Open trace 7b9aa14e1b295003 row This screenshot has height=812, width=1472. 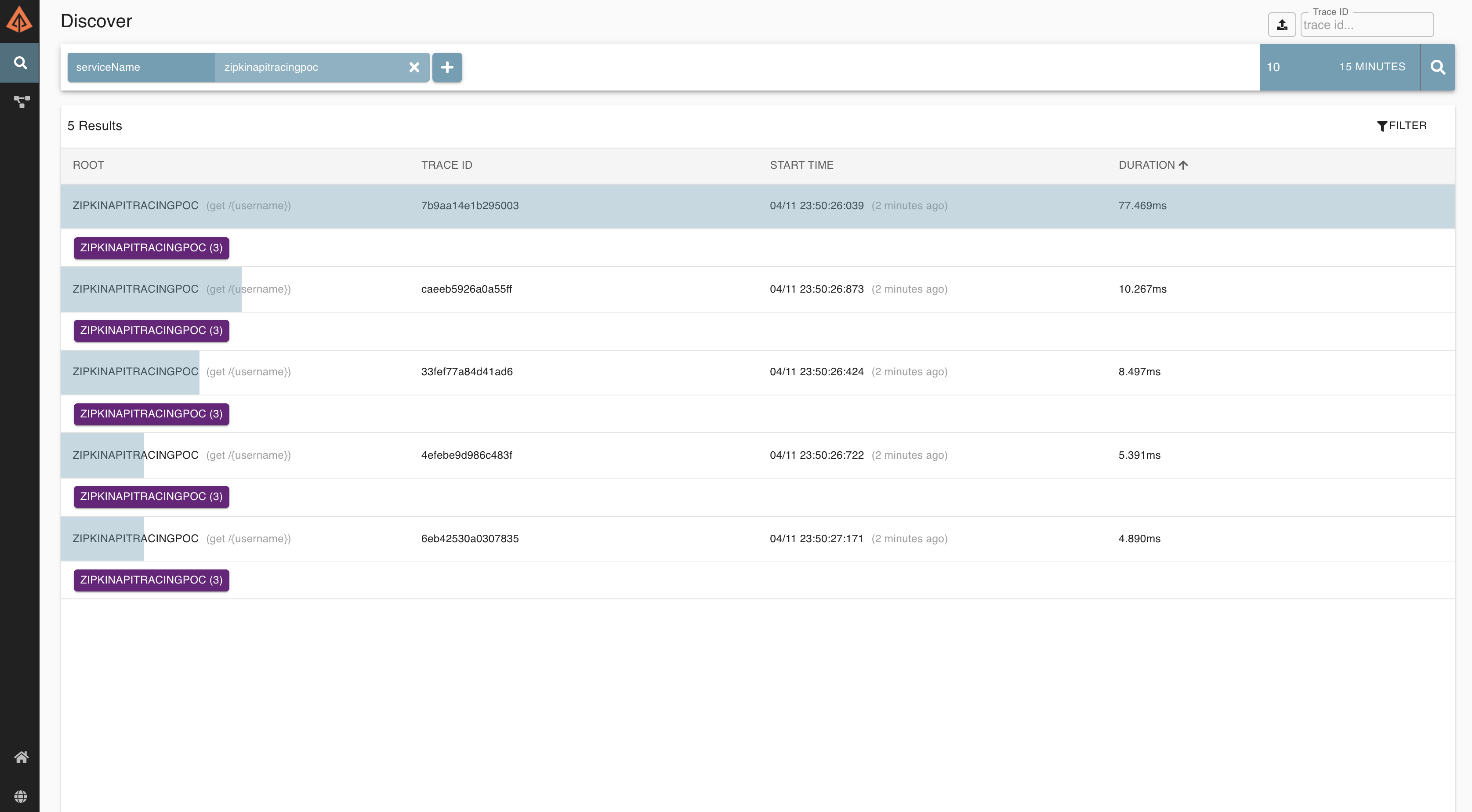pos(469,206)
